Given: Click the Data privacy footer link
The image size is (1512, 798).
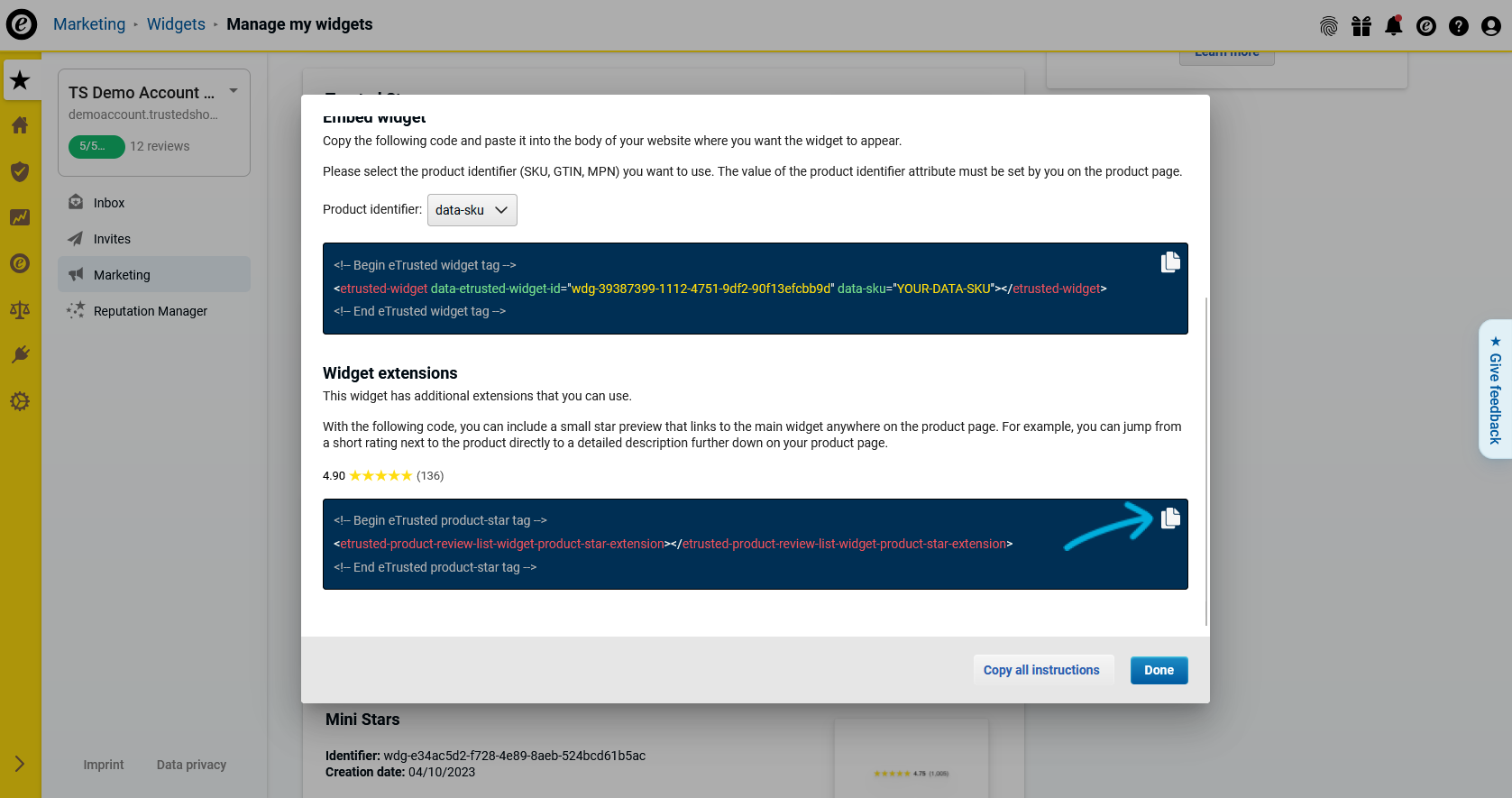Looking at the screenshot, I should [191, 765].
